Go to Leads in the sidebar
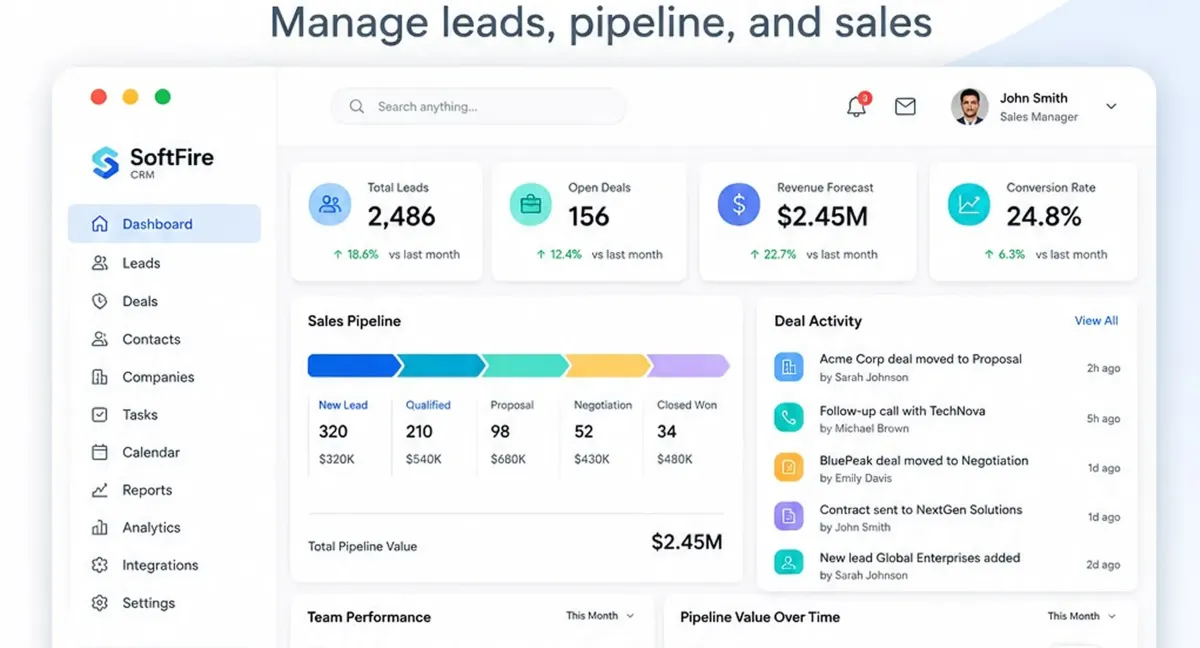 click(x=141, y=263)
